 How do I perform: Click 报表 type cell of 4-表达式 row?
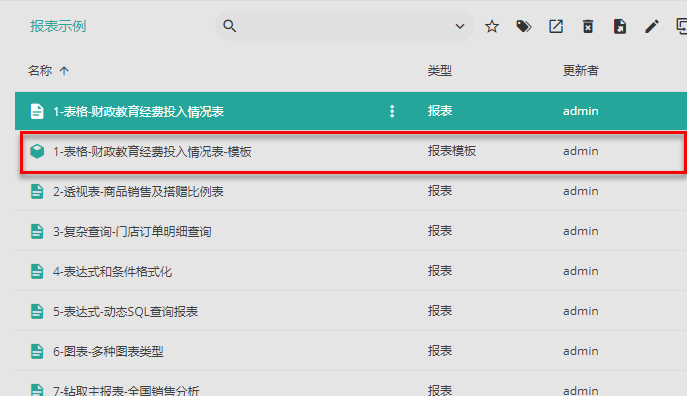pos(439,271)
